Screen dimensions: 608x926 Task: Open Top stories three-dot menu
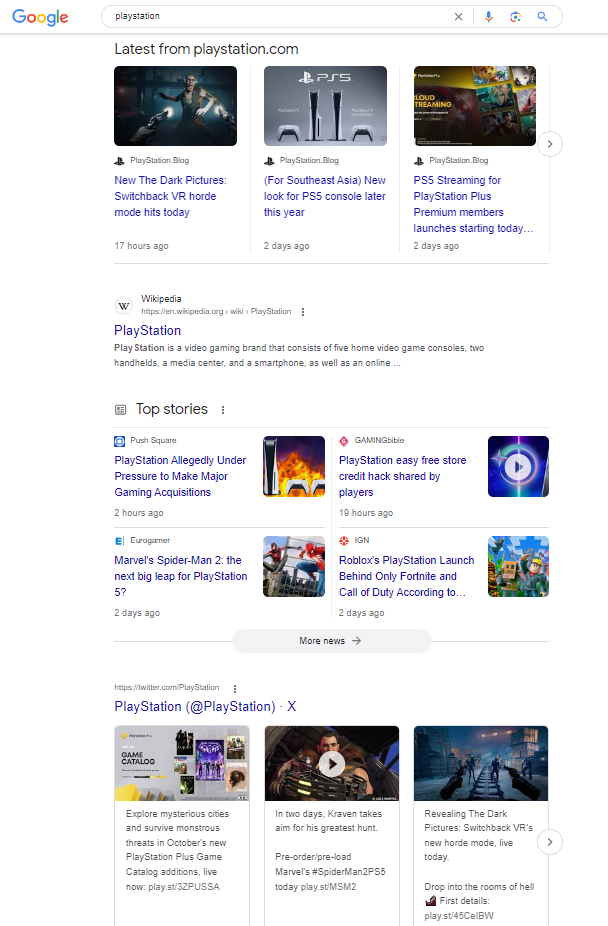point(223,410)
